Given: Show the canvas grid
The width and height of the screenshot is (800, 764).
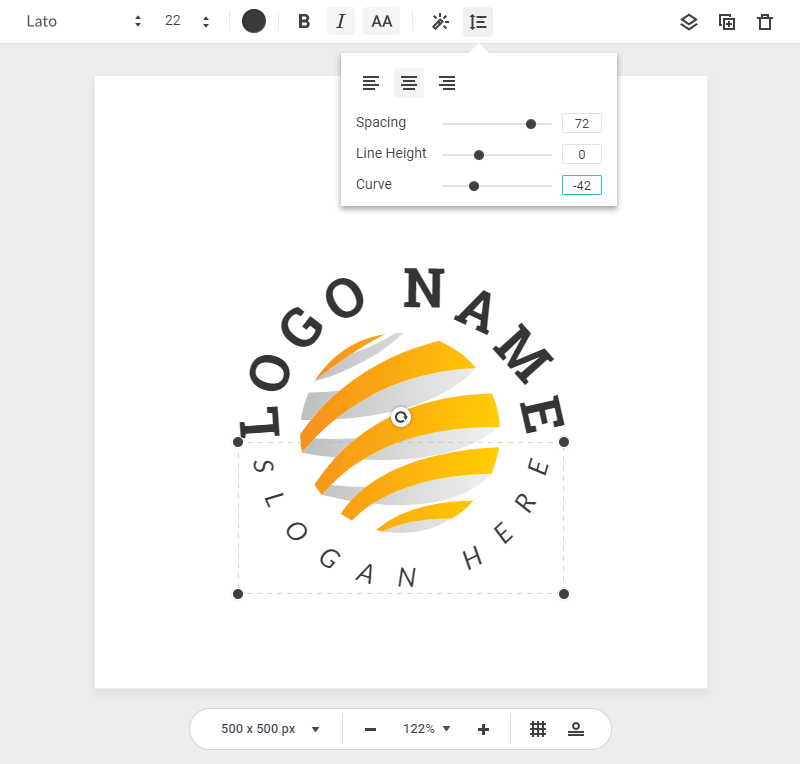Looking at the screenshot, I should (x=538, y=729).
